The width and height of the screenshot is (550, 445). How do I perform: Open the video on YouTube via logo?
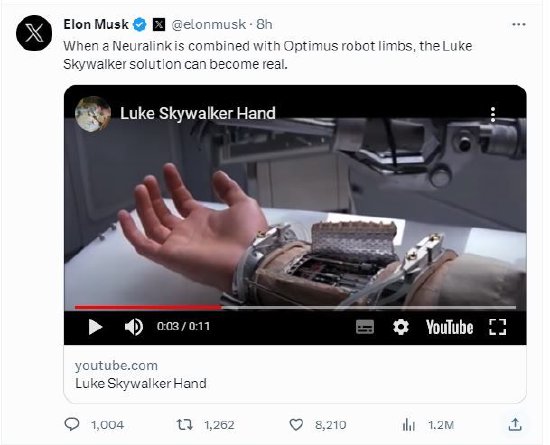tap(449, 327)
